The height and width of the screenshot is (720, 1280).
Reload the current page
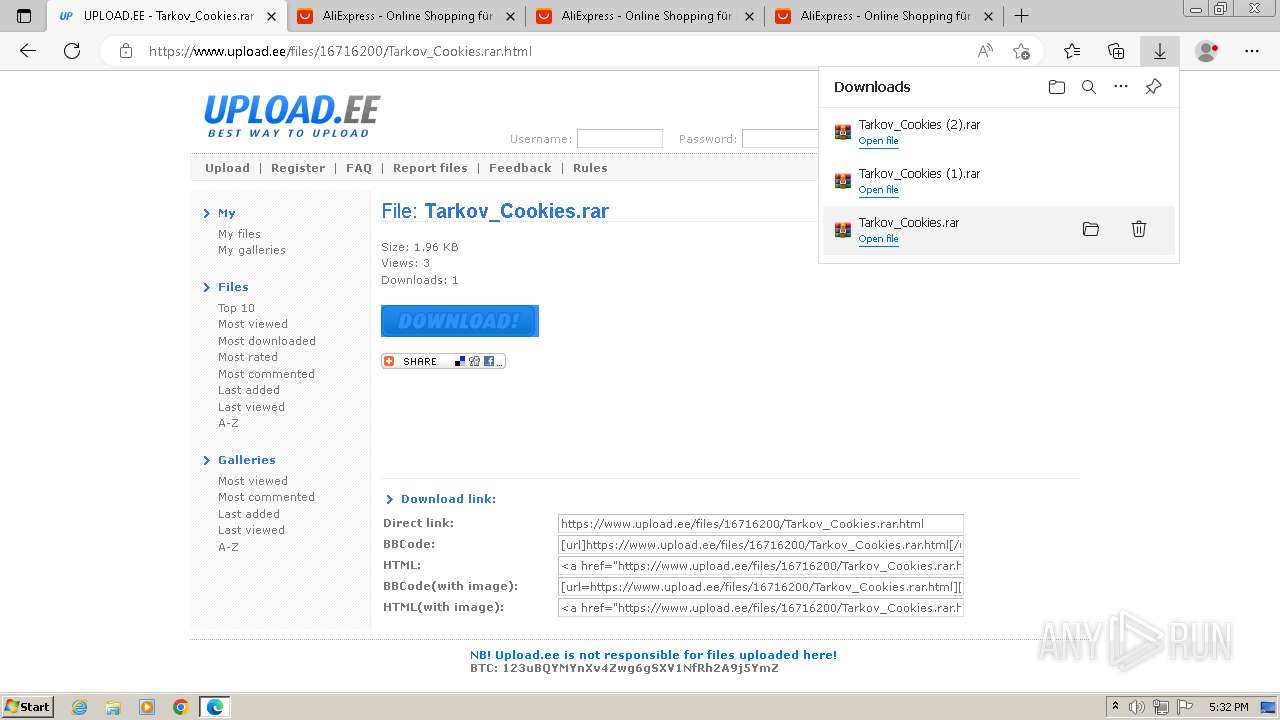click(72, 51)
